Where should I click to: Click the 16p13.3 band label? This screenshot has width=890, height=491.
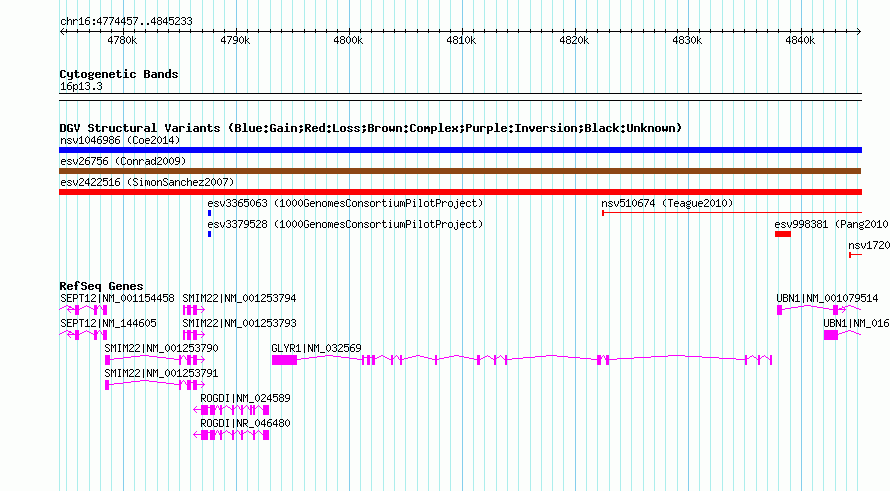81,86
